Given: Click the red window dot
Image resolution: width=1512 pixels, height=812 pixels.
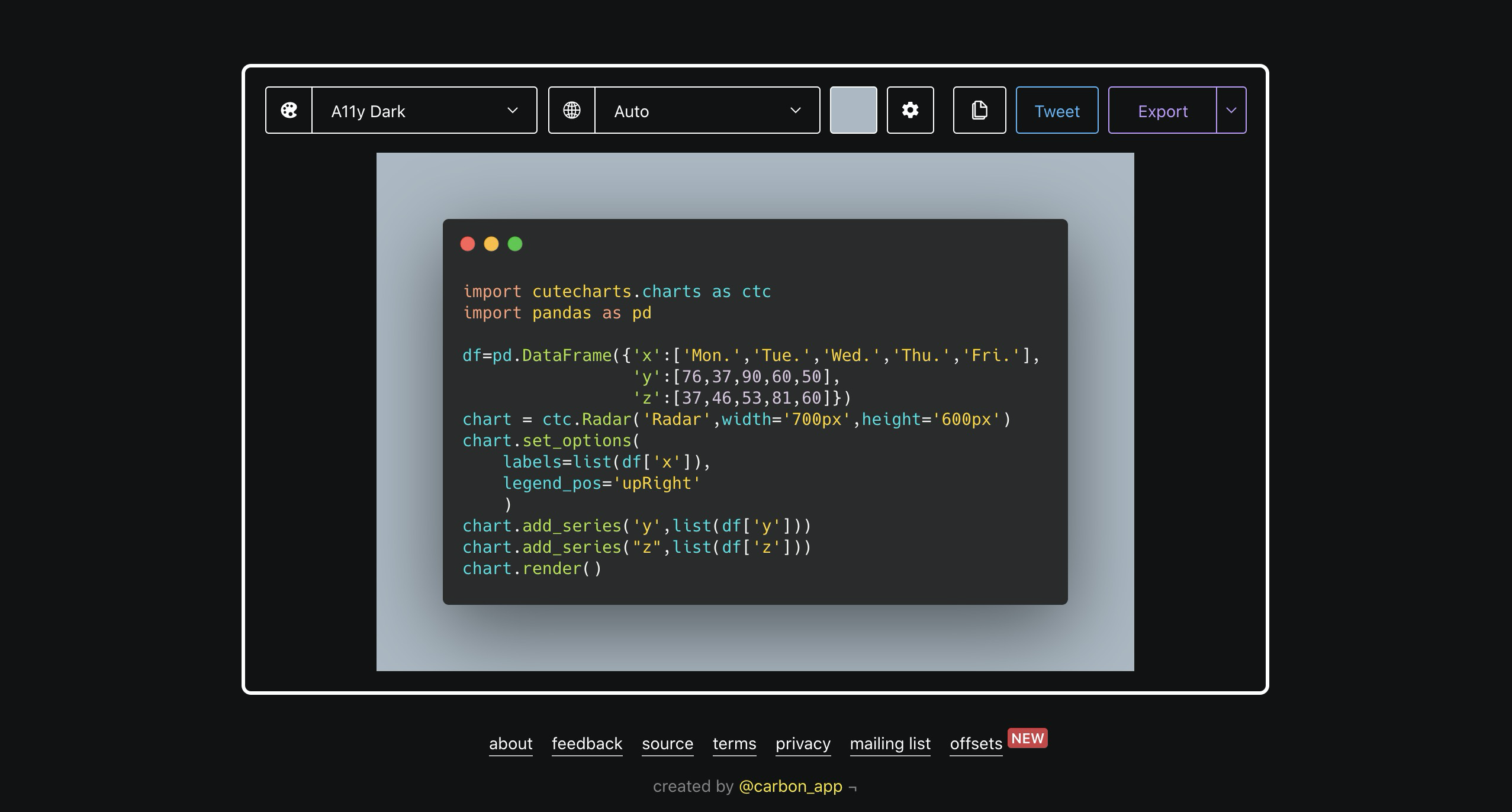Looking at the screenshot, I should (468, 244).
